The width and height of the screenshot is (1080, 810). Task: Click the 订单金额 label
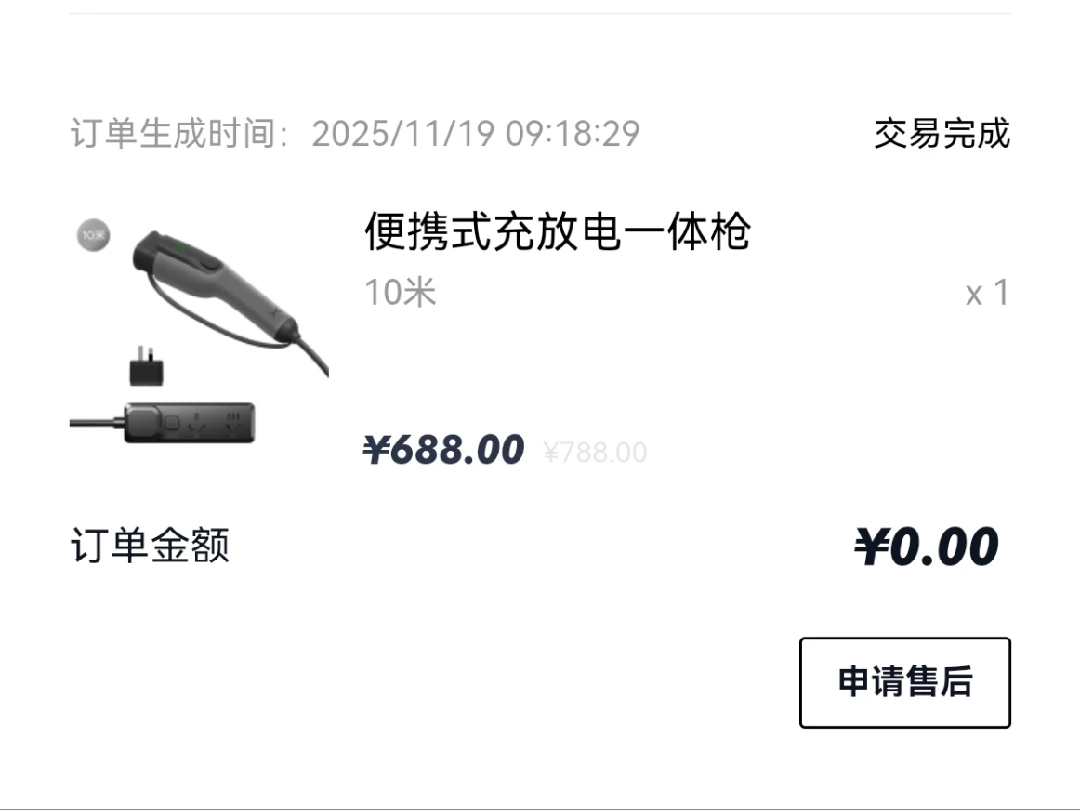pos(150,546)
